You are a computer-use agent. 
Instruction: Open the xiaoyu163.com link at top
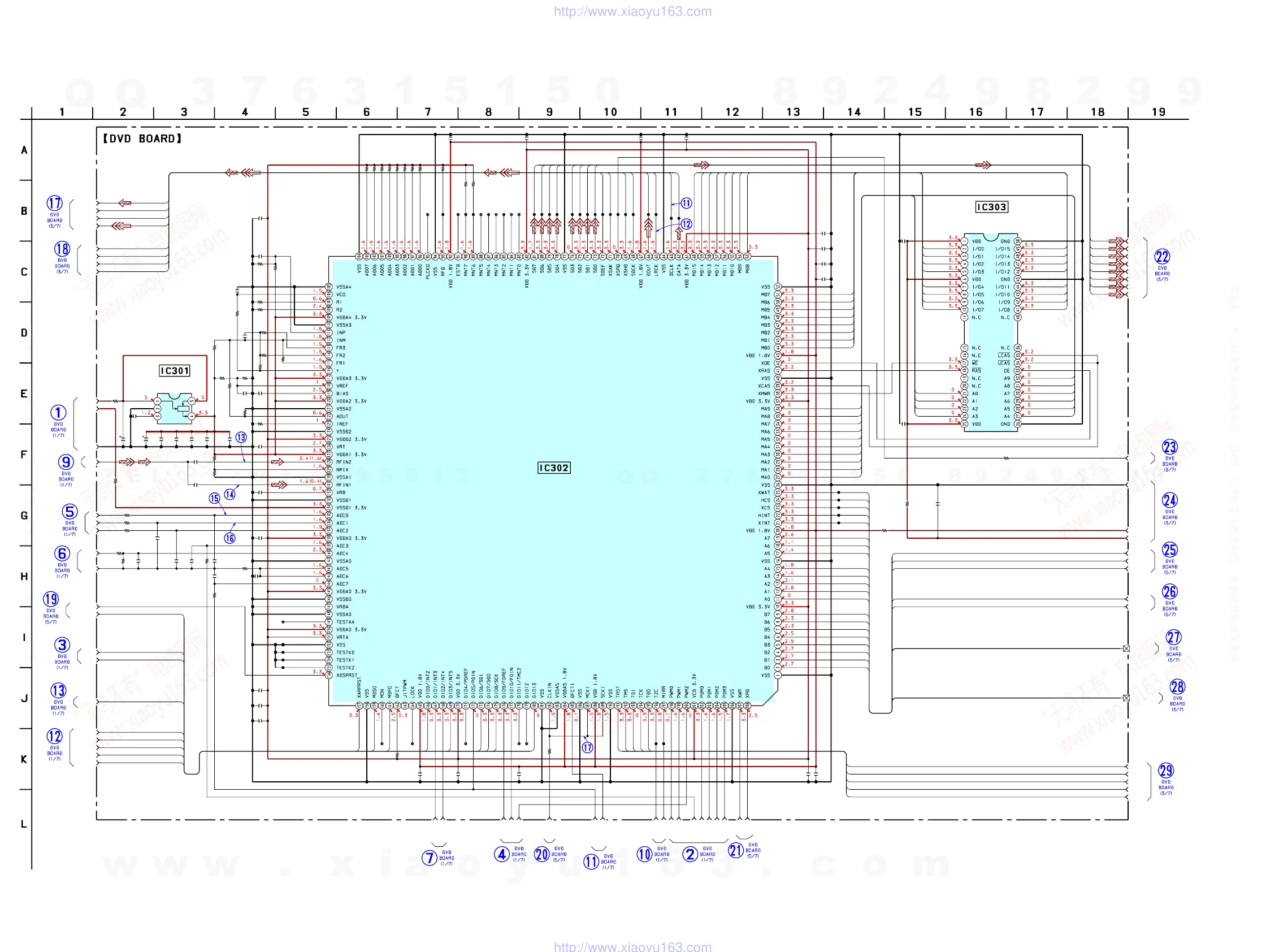pyautogui.click(x=632, y=11)
